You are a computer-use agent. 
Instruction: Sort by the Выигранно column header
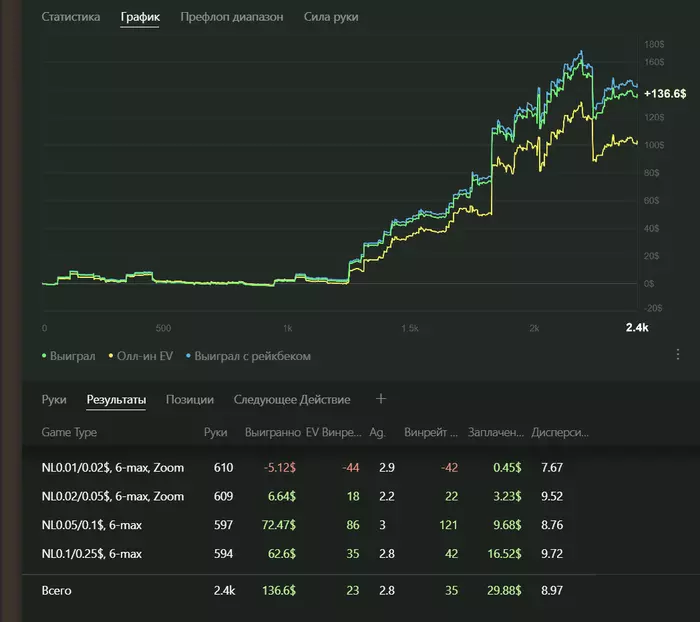point(272,434)
